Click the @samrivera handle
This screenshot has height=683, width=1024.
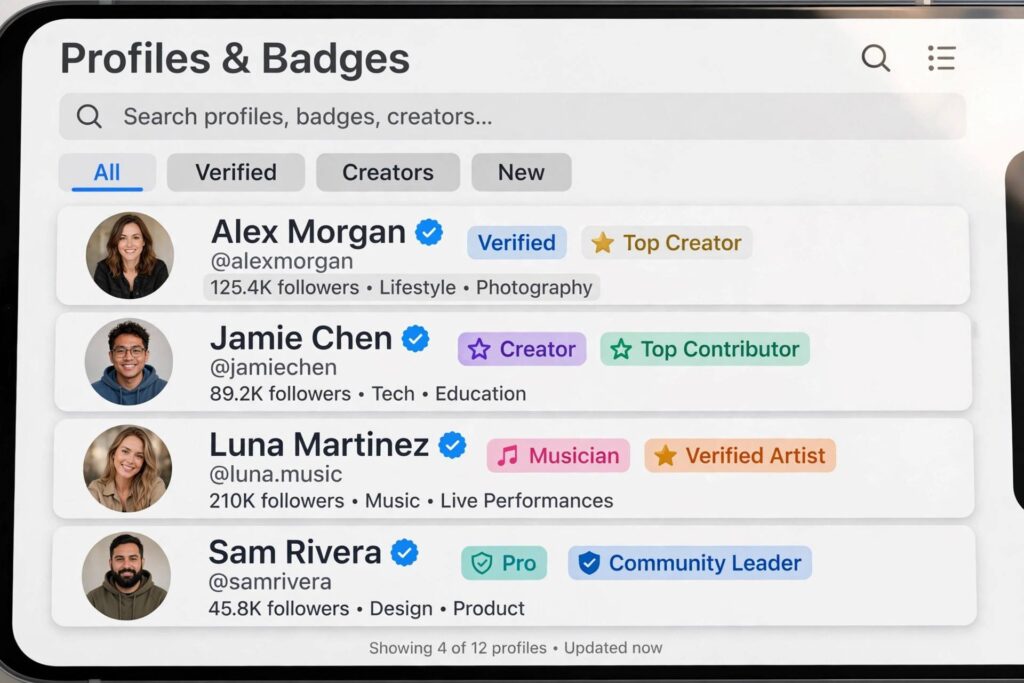coord(270,582)
